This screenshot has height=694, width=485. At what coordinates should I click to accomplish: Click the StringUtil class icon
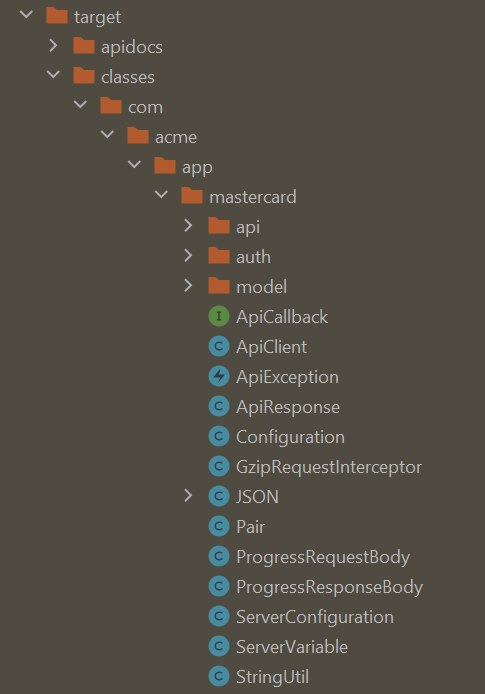click(219, 677)
